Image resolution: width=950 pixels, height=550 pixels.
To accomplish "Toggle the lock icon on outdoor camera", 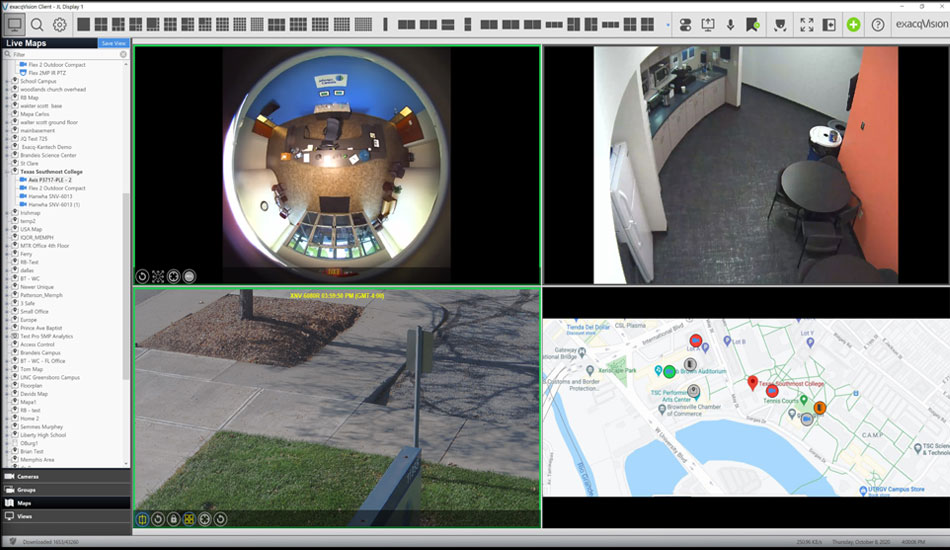I will pos(173,519).
